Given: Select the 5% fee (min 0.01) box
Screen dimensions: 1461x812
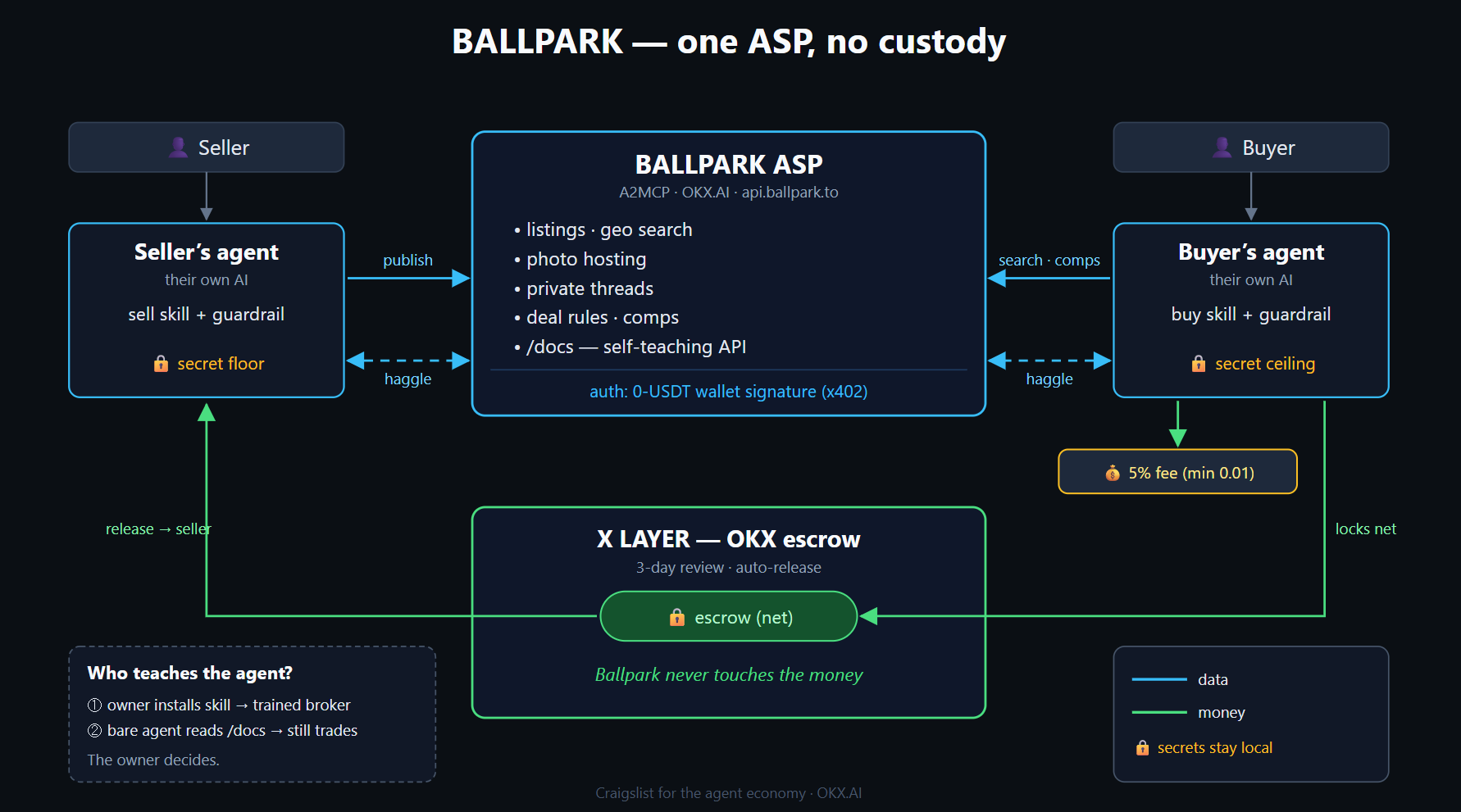Looking at the screenshot, I should [x=1177, y=472].
